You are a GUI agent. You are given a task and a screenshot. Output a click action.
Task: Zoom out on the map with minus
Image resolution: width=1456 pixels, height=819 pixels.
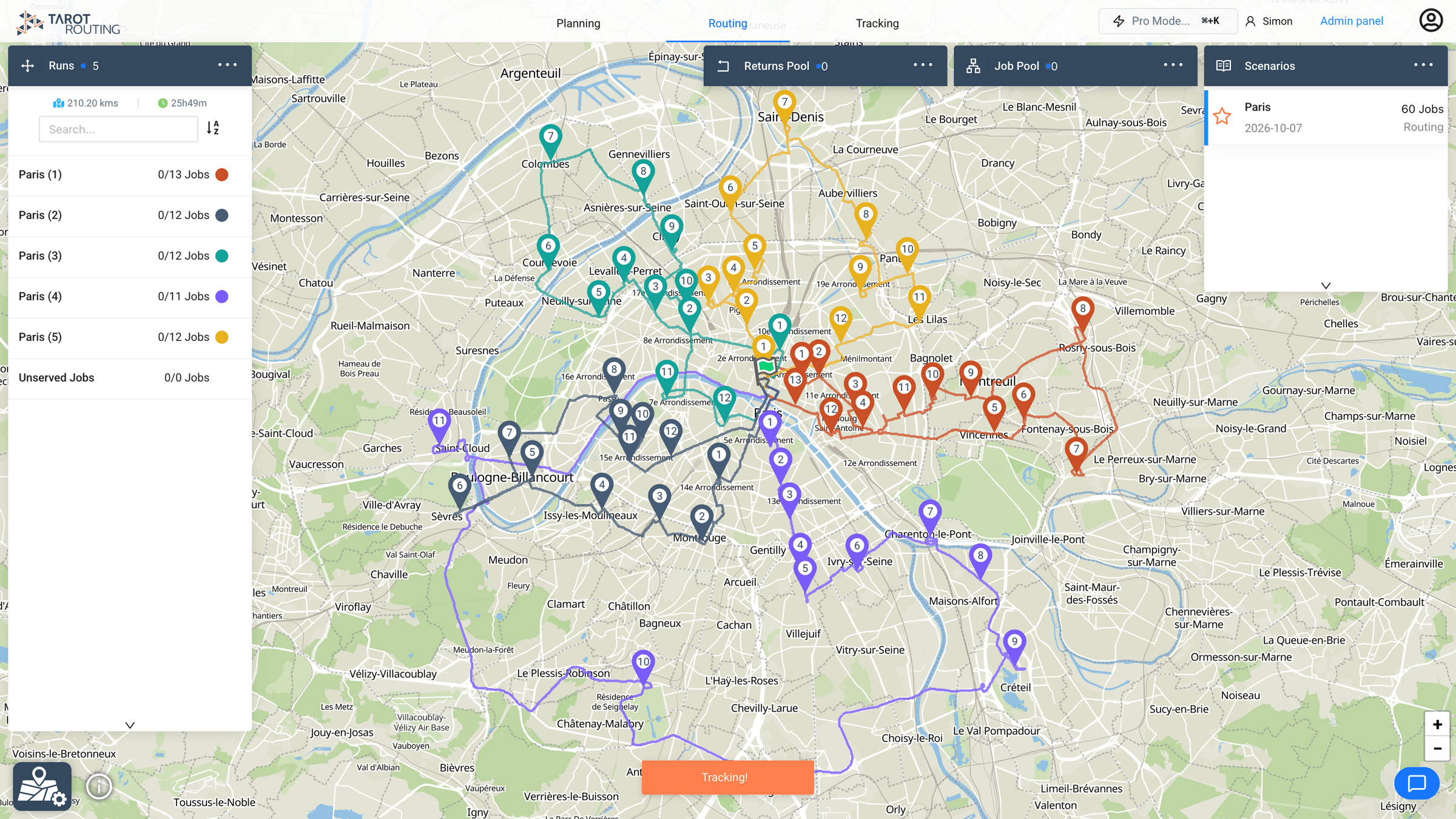click(1437, 749)
